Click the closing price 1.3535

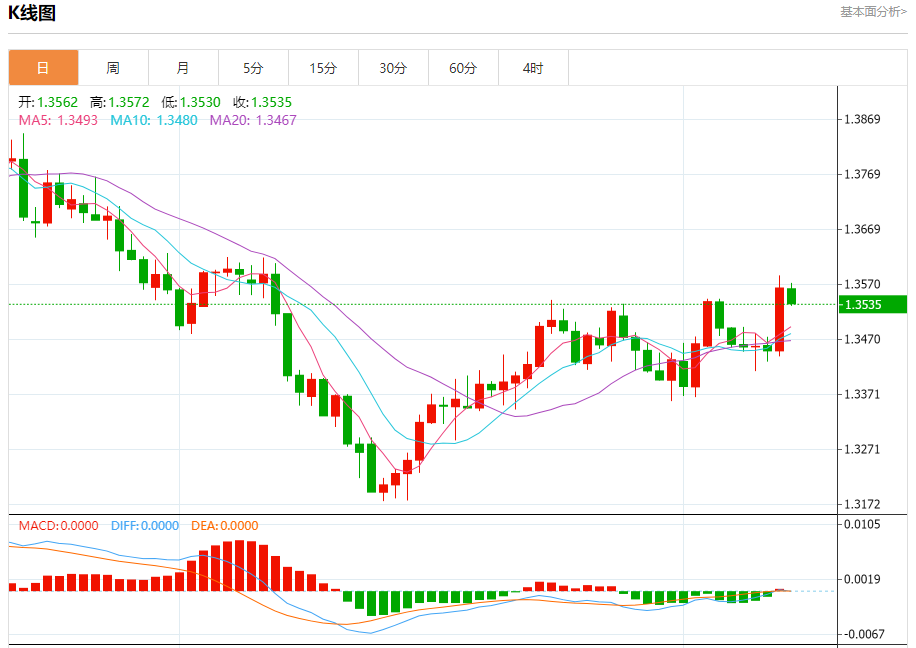point(271,102)
